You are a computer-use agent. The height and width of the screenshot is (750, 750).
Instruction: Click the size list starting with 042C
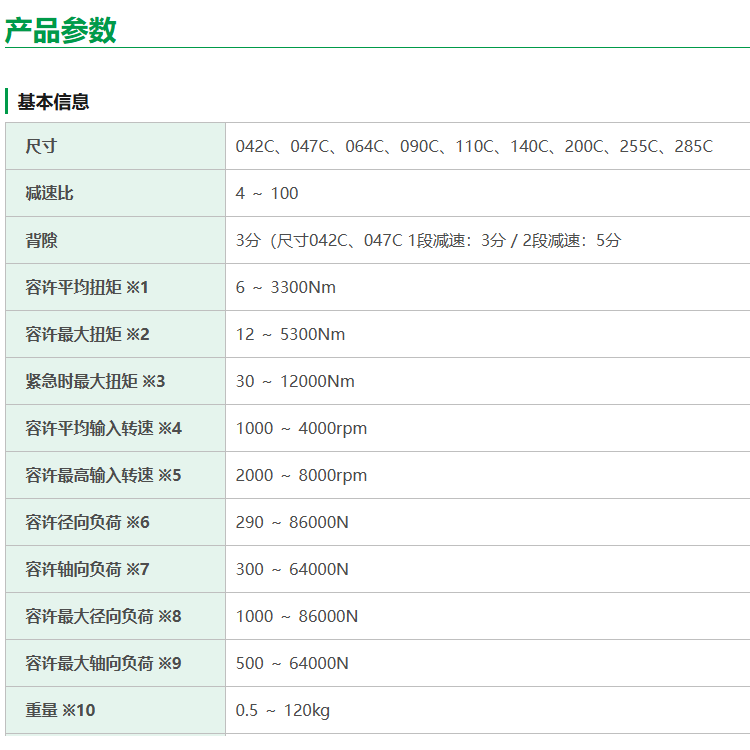474,146
